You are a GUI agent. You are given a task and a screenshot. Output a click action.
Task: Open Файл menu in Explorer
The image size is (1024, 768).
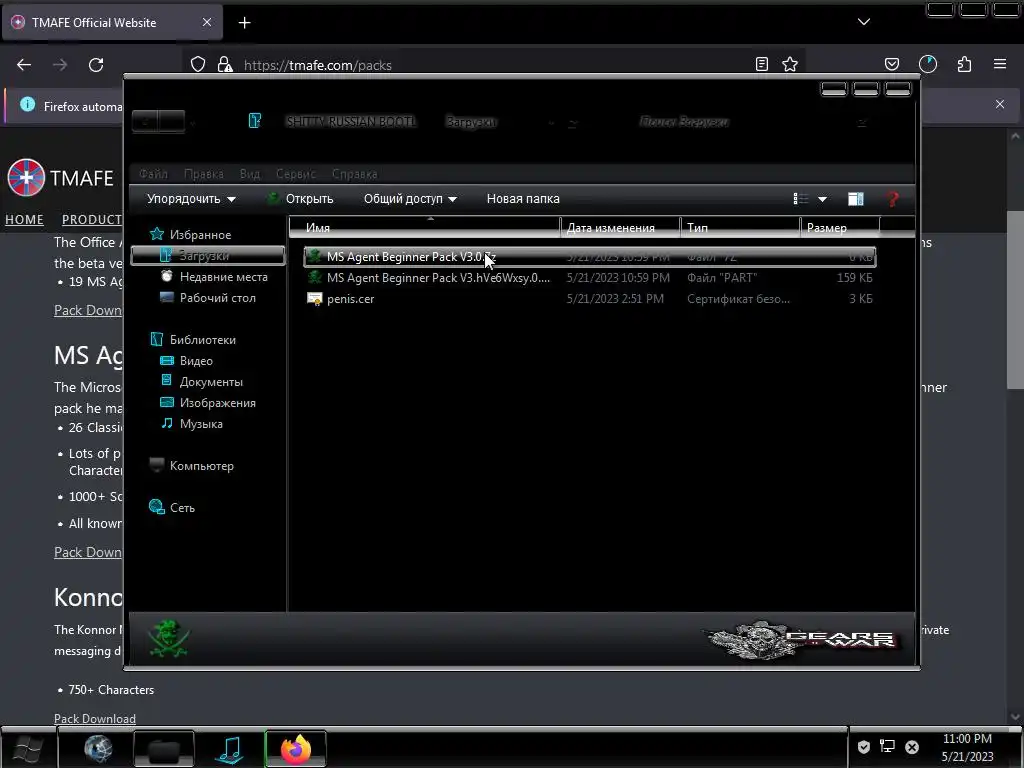click(x=153, y=174)
